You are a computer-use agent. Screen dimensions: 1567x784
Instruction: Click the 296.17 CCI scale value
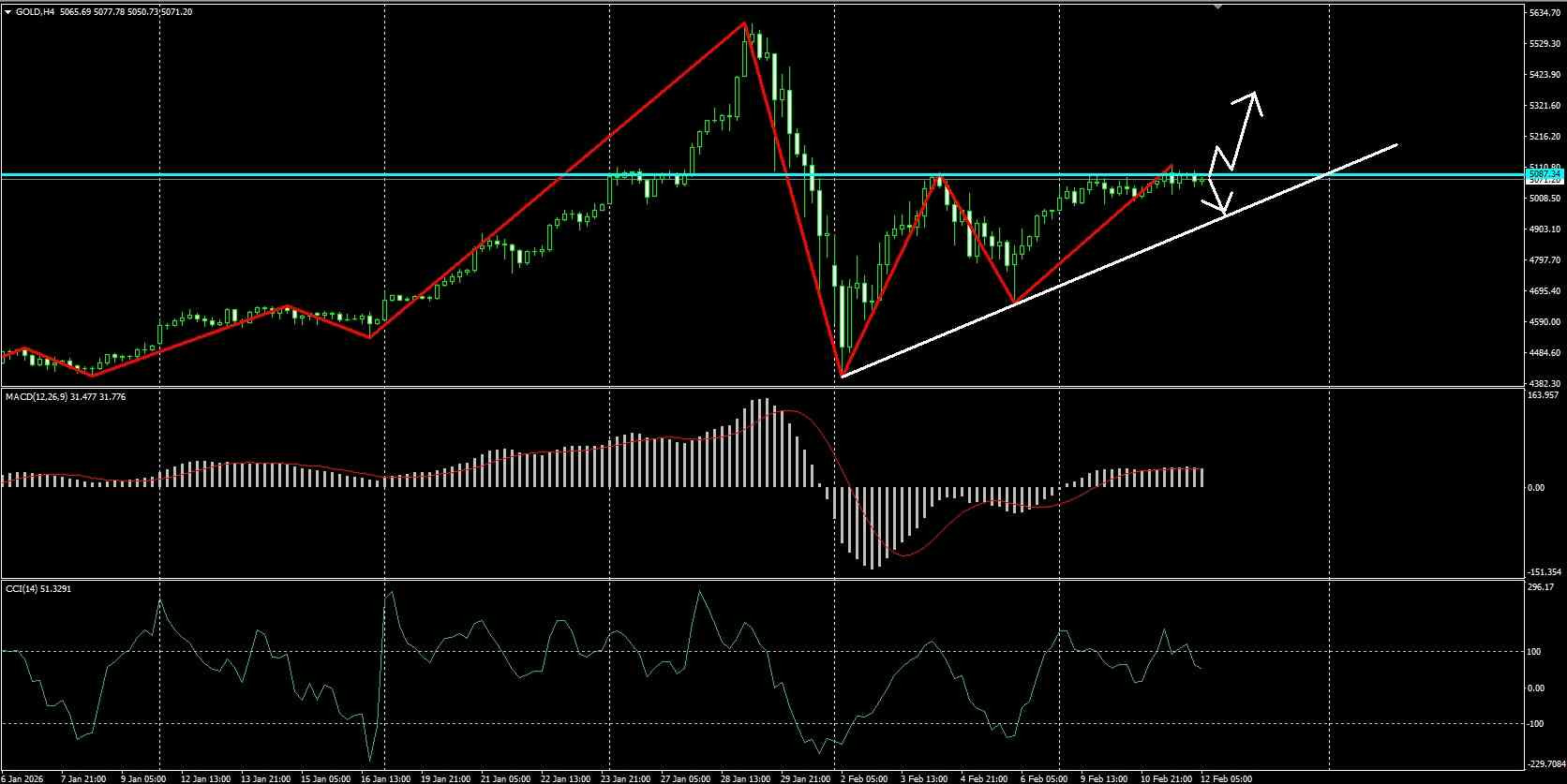click(x=1541, y=587)
